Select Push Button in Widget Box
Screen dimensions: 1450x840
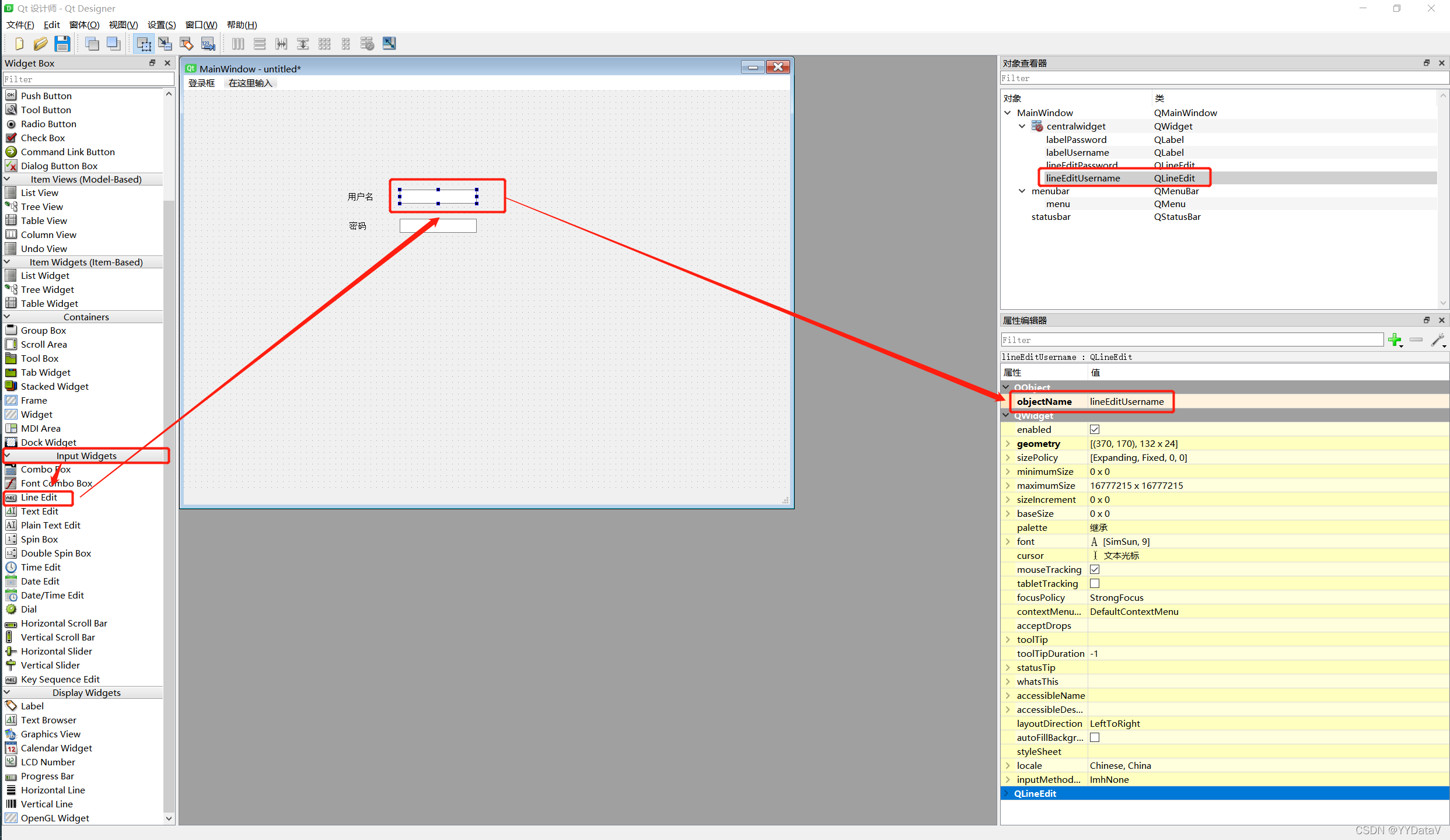coord(46,96)
